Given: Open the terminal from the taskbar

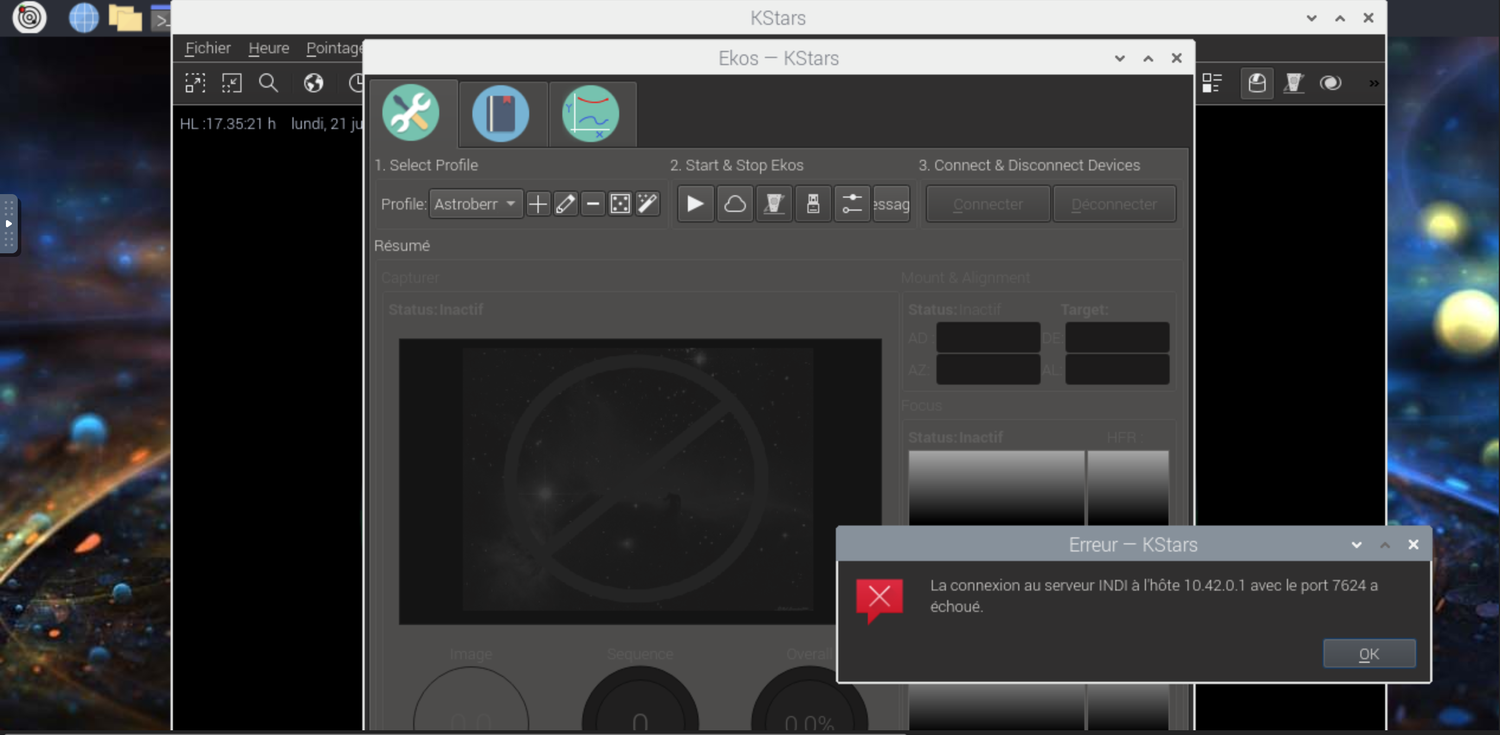Looking at the screenshot, I should (160, 17).
